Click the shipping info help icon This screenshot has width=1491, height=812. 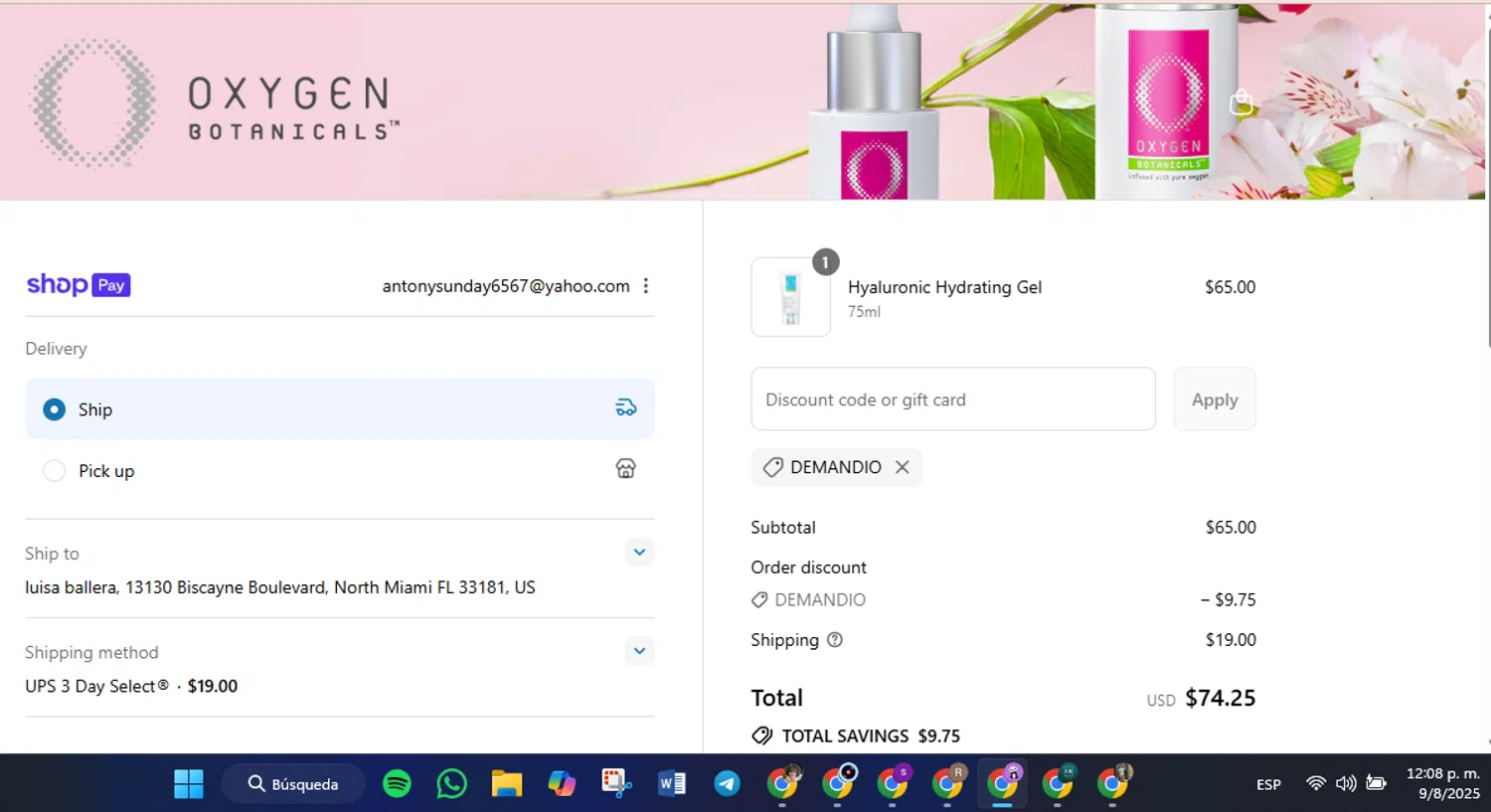tap(835, 640)
